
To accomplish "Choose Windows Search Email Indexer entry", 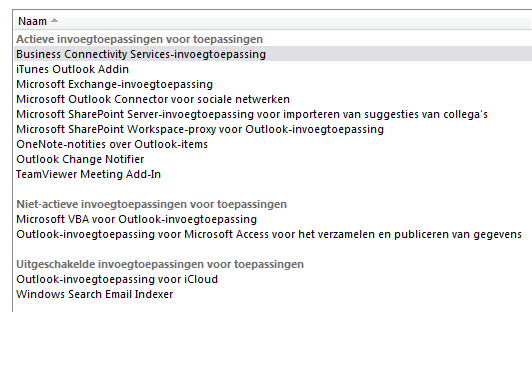I will (273, 294).
